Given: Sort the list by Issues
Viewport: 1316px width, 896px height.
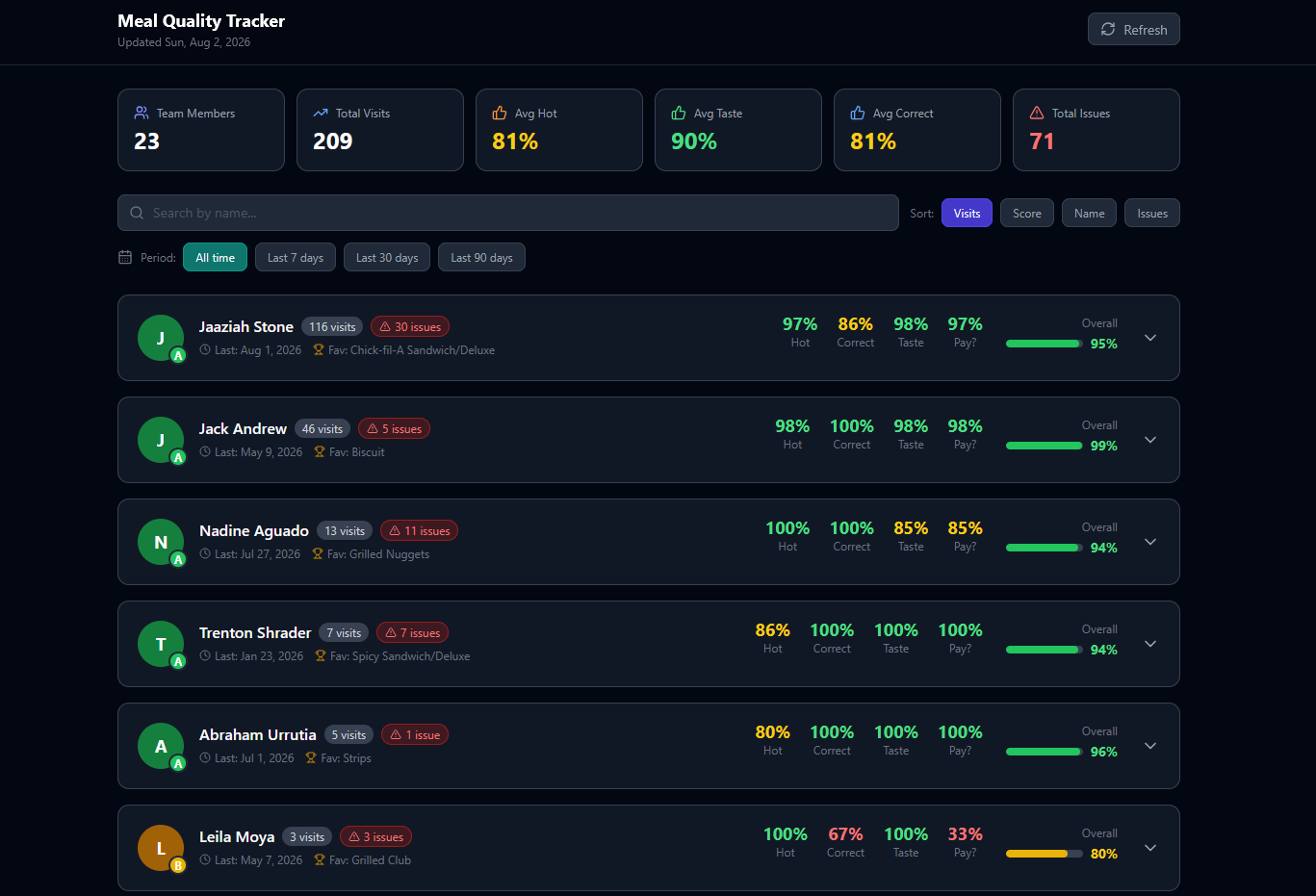Looking at the screenshot, I should coord(1152,213).
